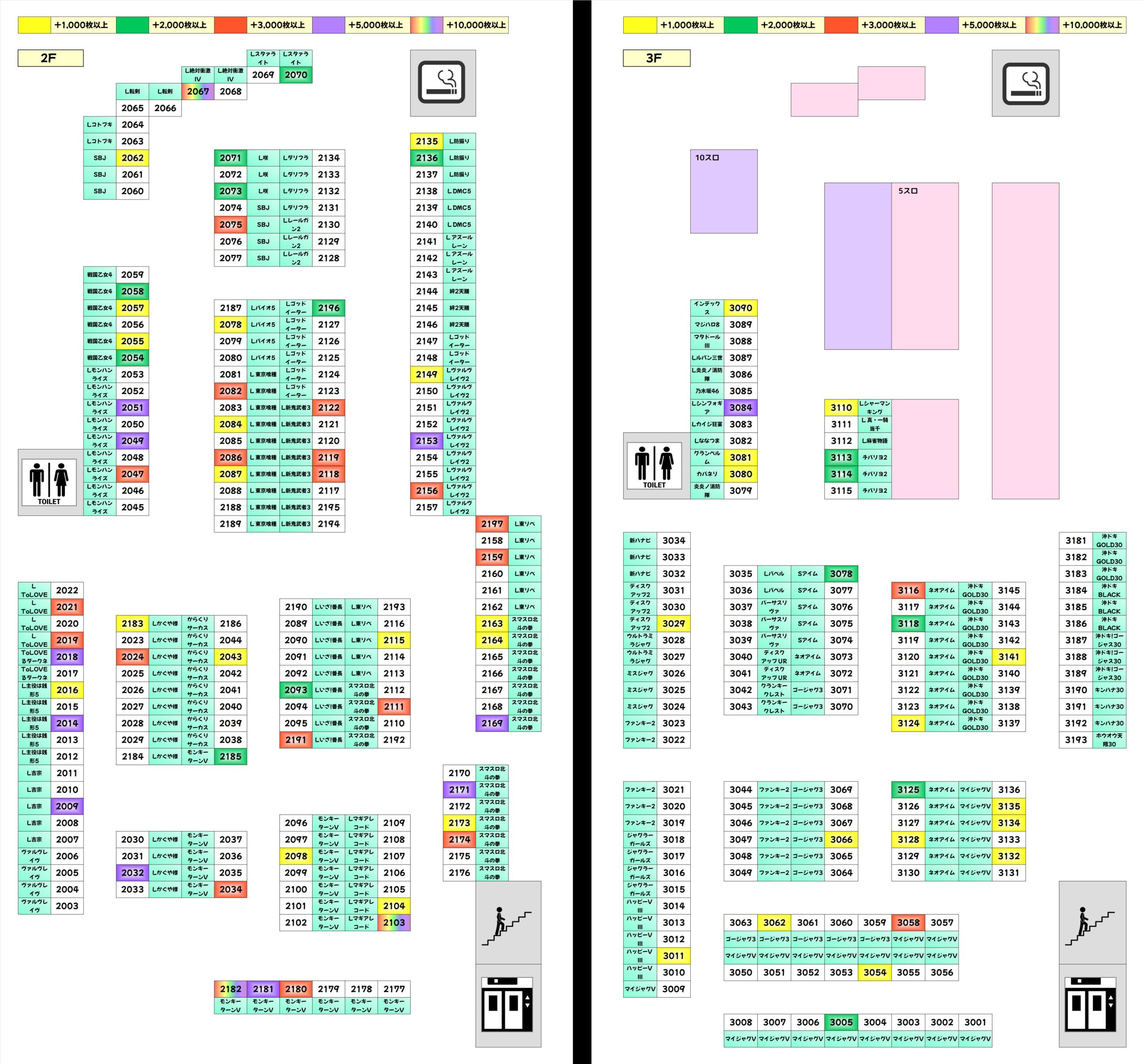The height and width of the screenshot is (1064, 1143).
Task: Select the 3F floor label
Action: pos(656,58)
